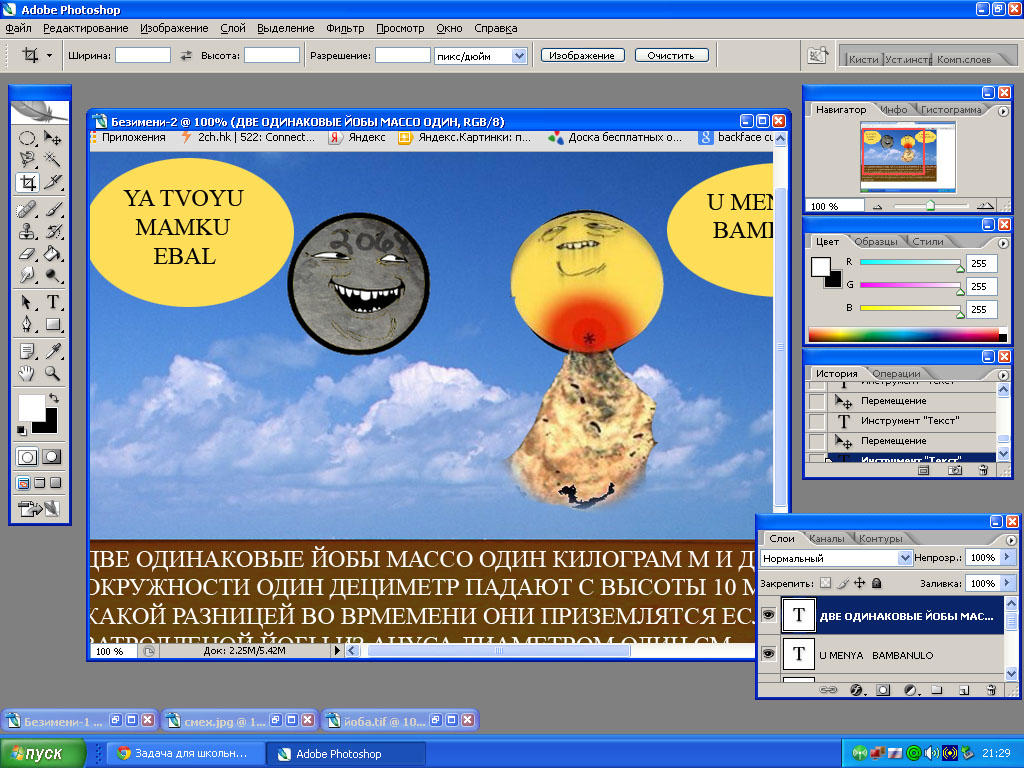Select the Path Selection arrow tool

click(x=27, y=302)
